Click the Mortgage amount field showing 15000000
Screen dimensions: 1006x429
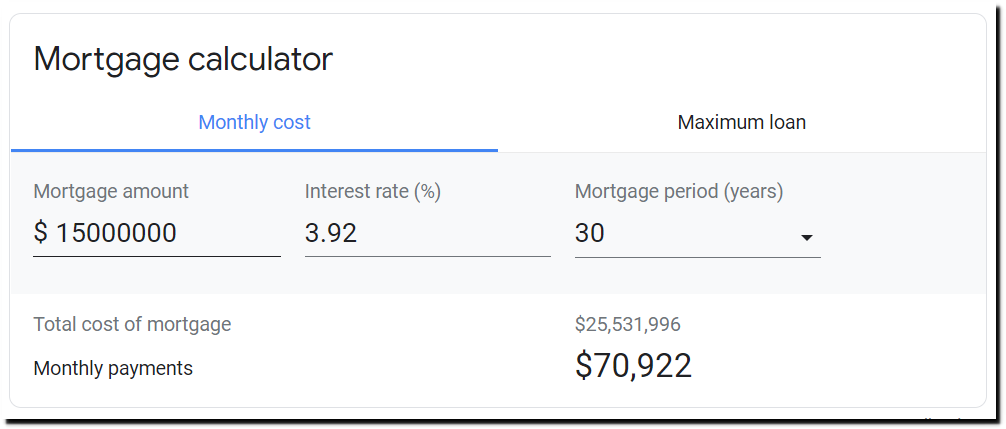[157, 233]
